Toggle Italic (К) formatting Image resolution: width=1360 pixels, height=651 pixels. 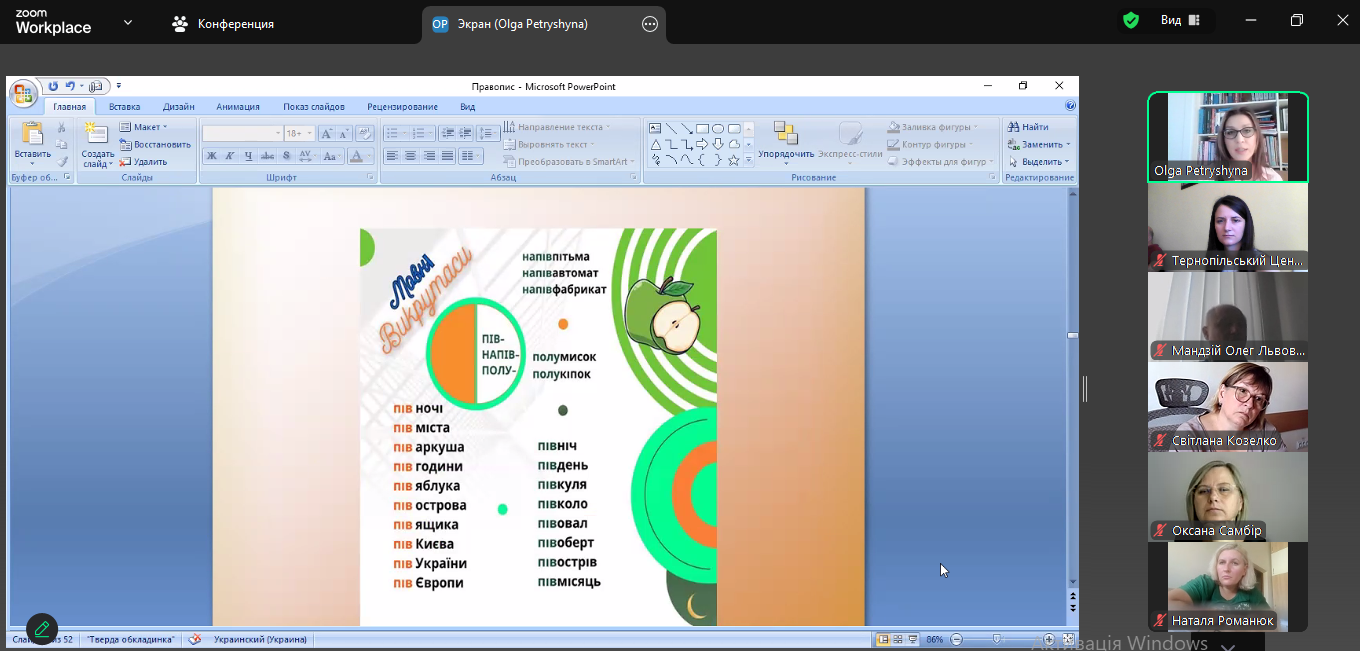point(230,156)
